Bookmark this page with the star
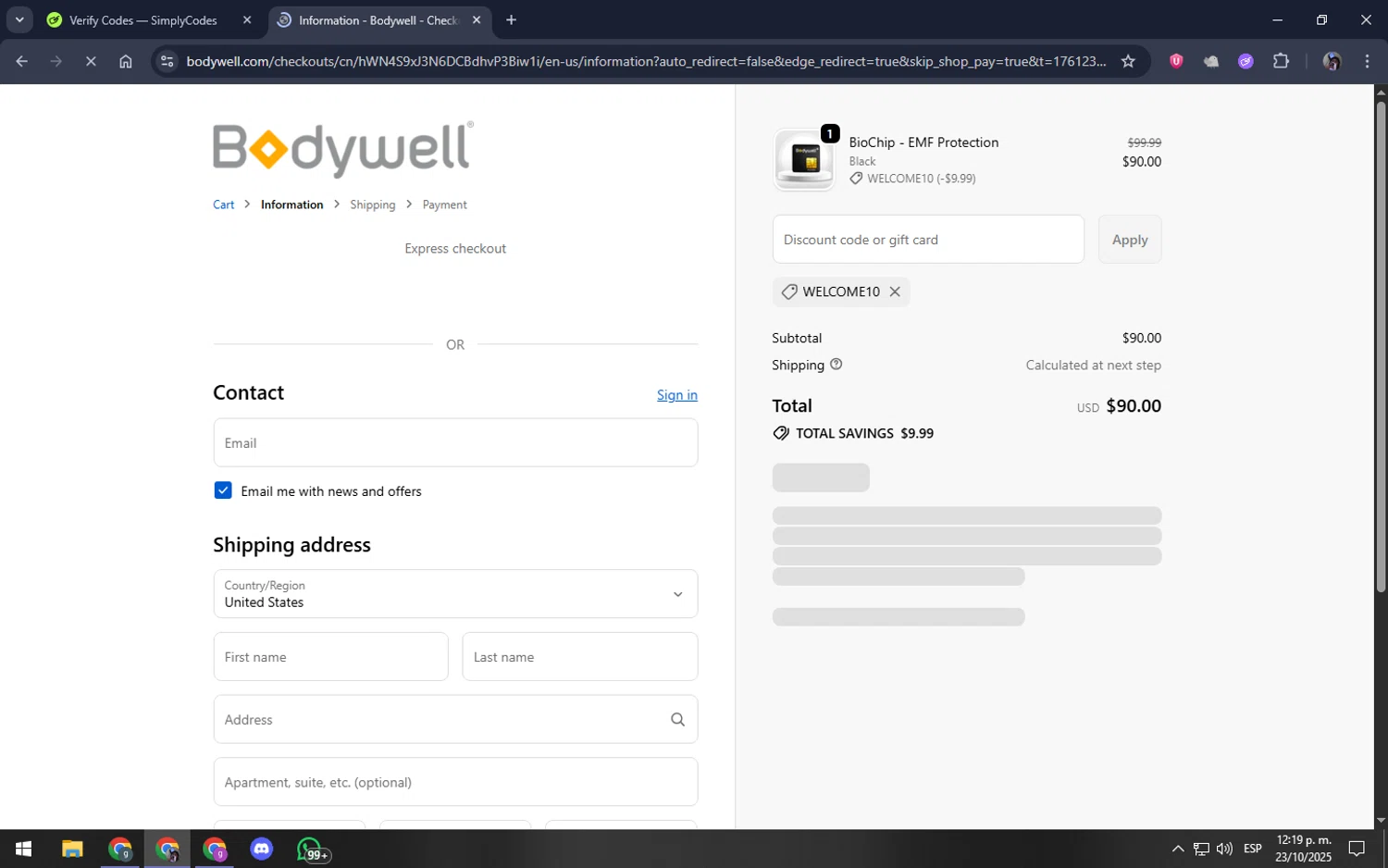Screen dimensions: 1388x868 [x=1128, y=61]
